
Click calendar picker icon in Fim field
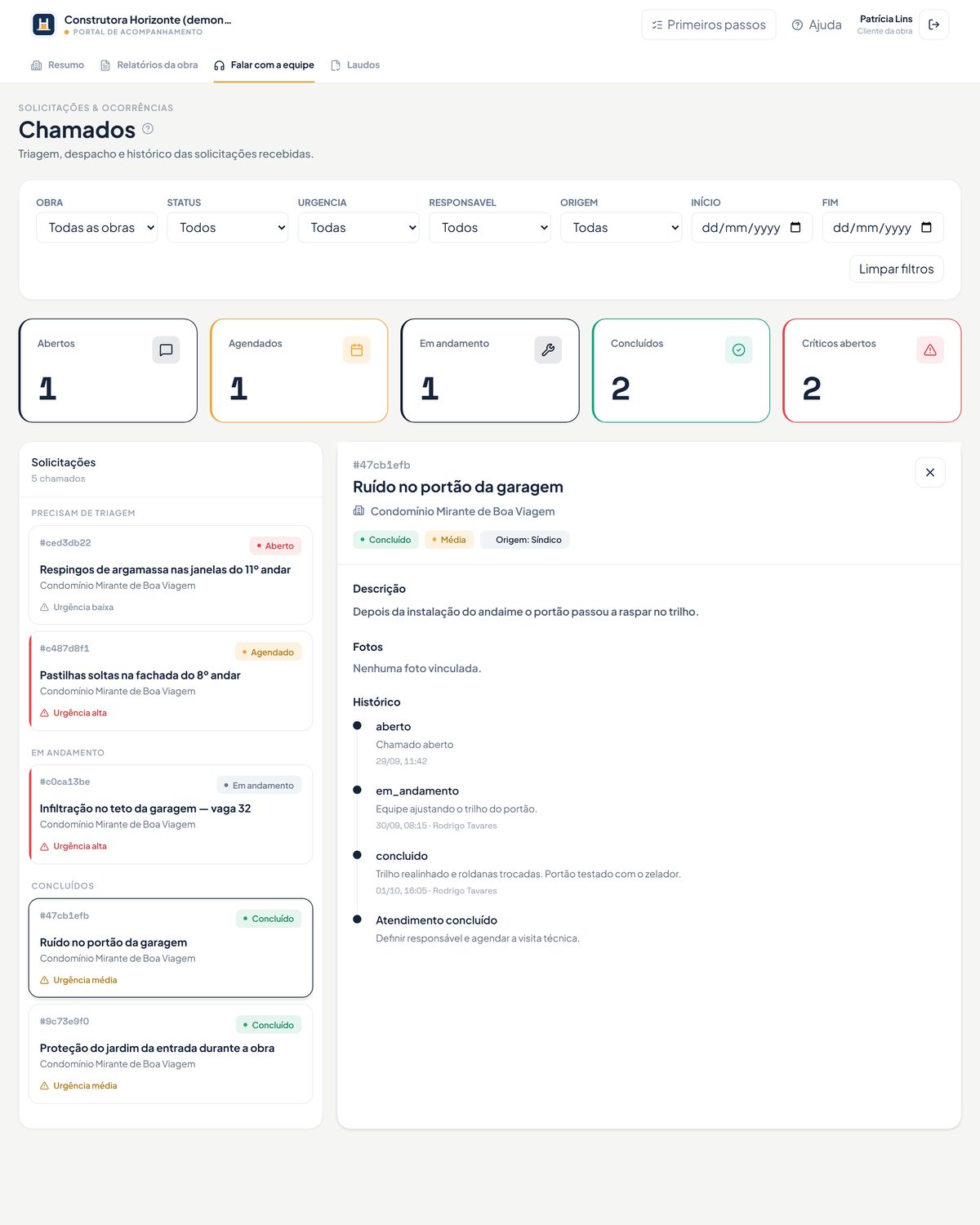point(926,227)
